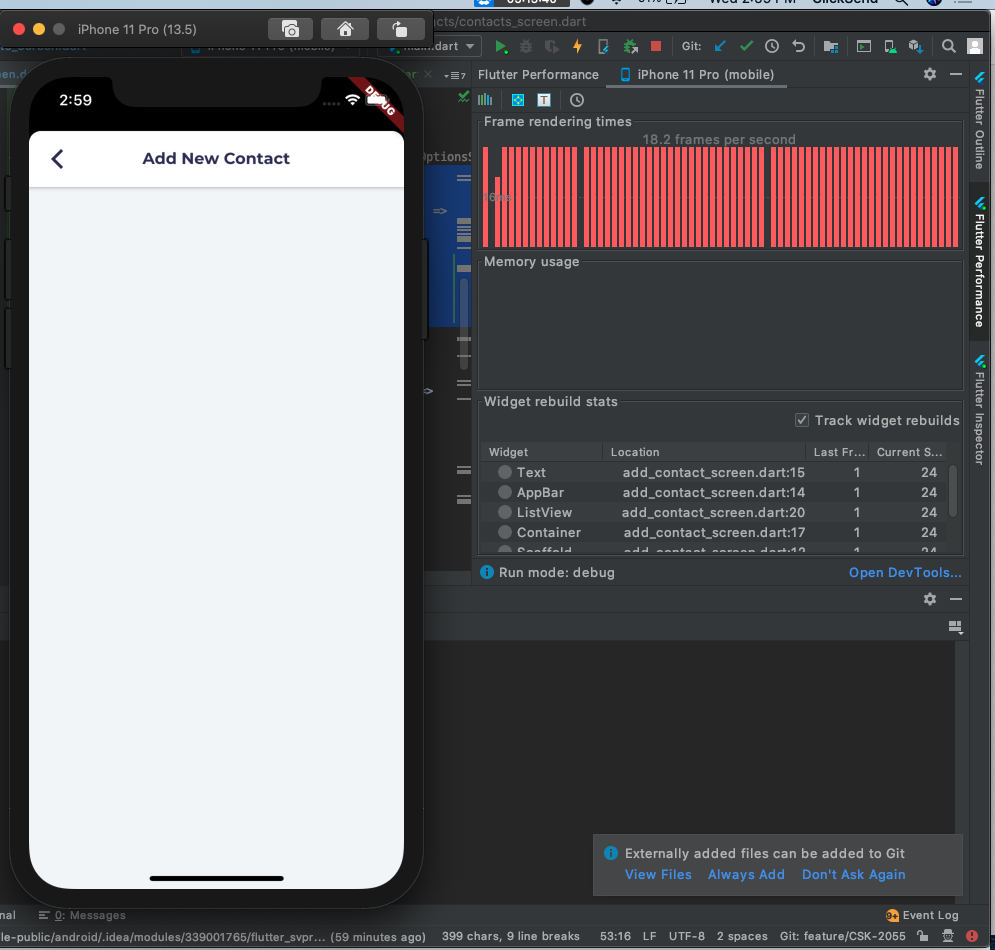Select Text widget row in rebuild stats
The height and width of the screenshot is (950, 995).
tap(715, 472)
